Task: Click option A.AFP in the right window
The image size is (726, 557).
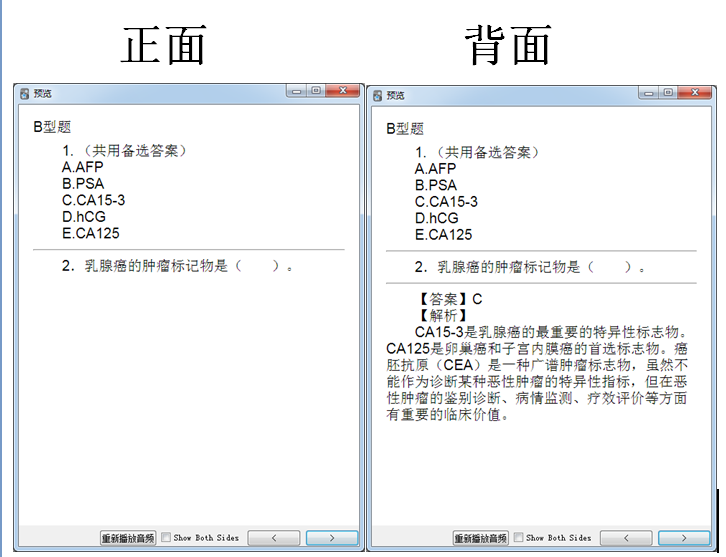Action: 435,169
